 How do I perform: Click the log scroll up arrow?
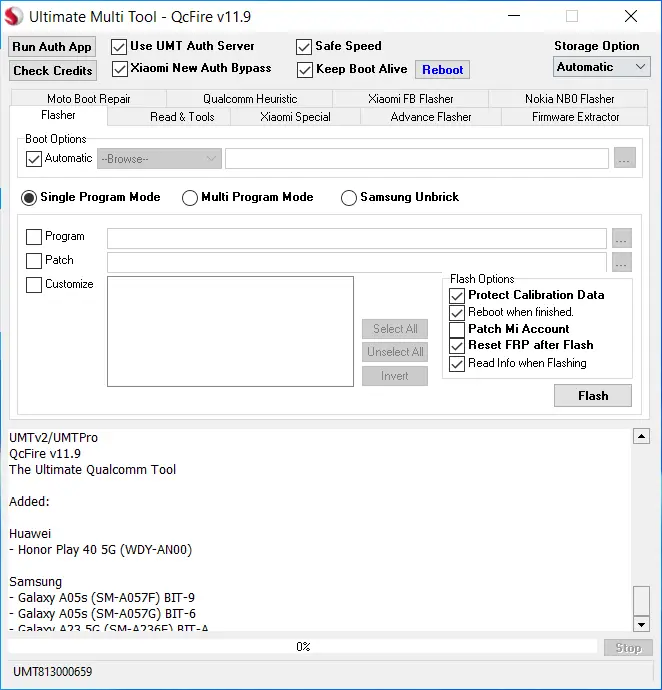click(x=641, y=437)
